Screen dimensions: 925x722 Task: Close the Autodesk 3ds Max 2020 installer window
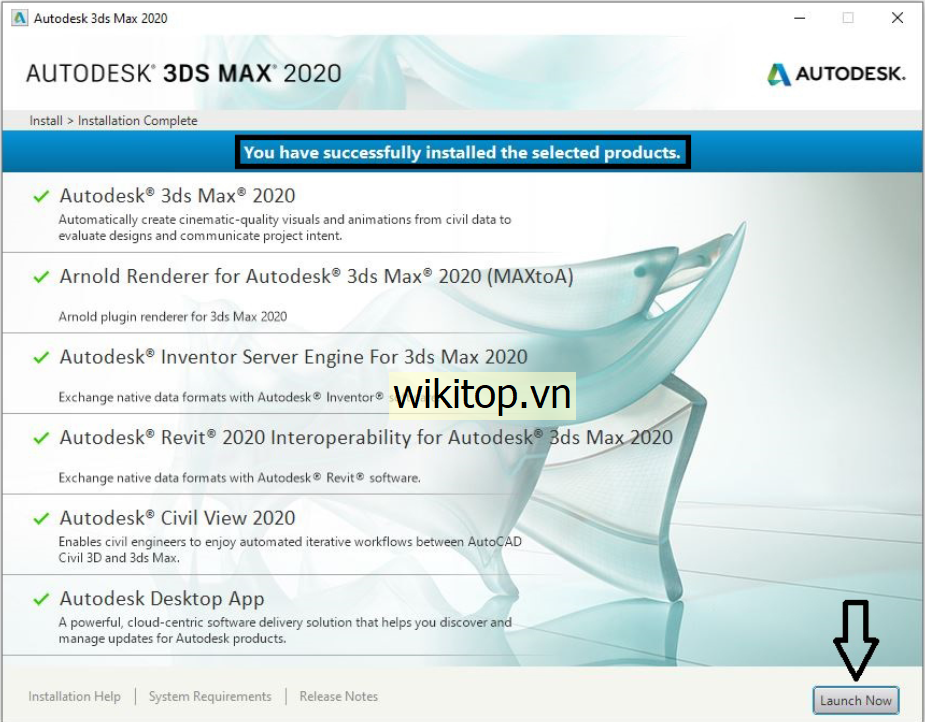[897, 18]
